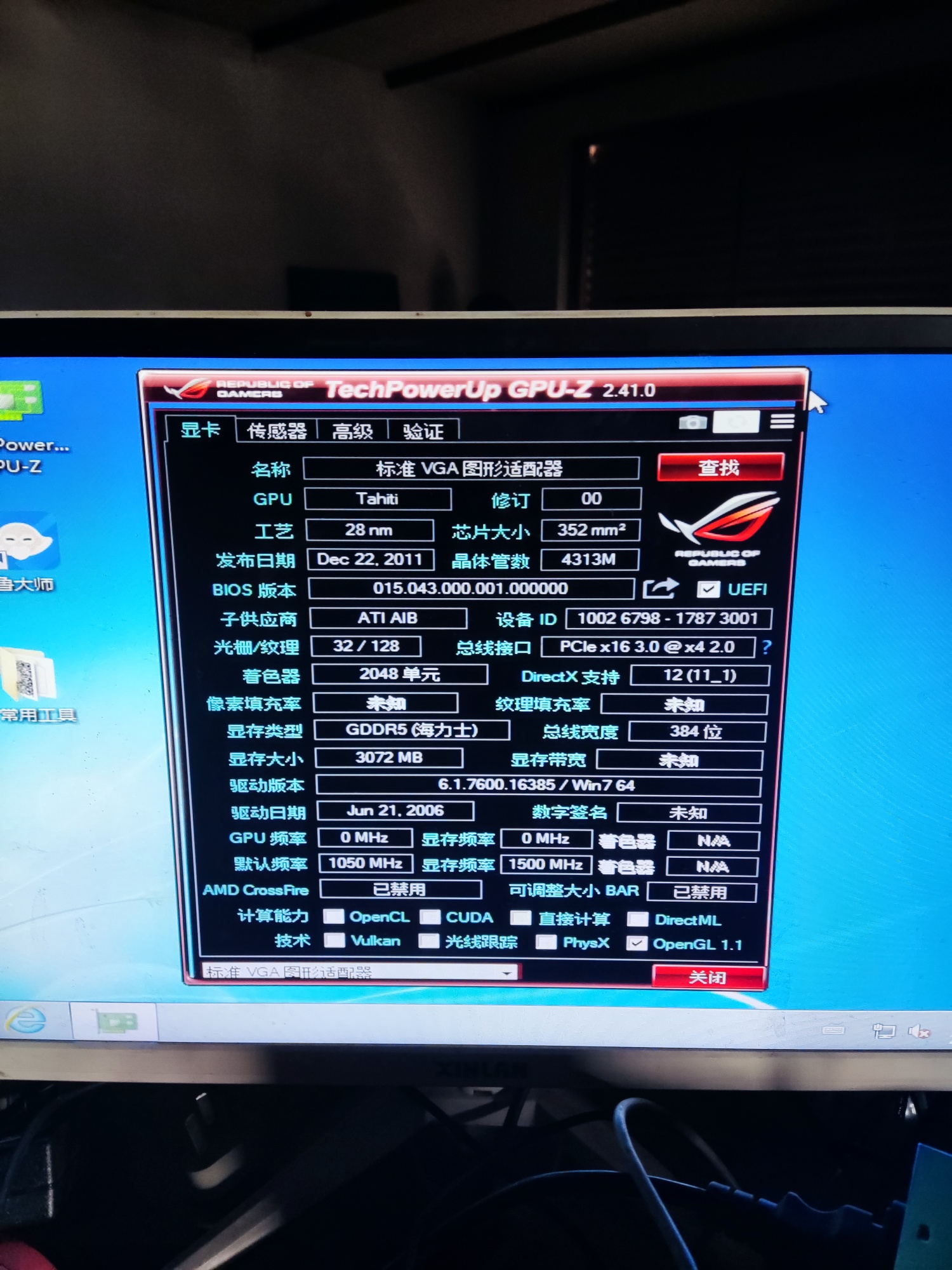The height and width of the screenshot is (1270, 952).
Task: Click the Jun 21, 2006 driver date
Action: click(395, 811)
